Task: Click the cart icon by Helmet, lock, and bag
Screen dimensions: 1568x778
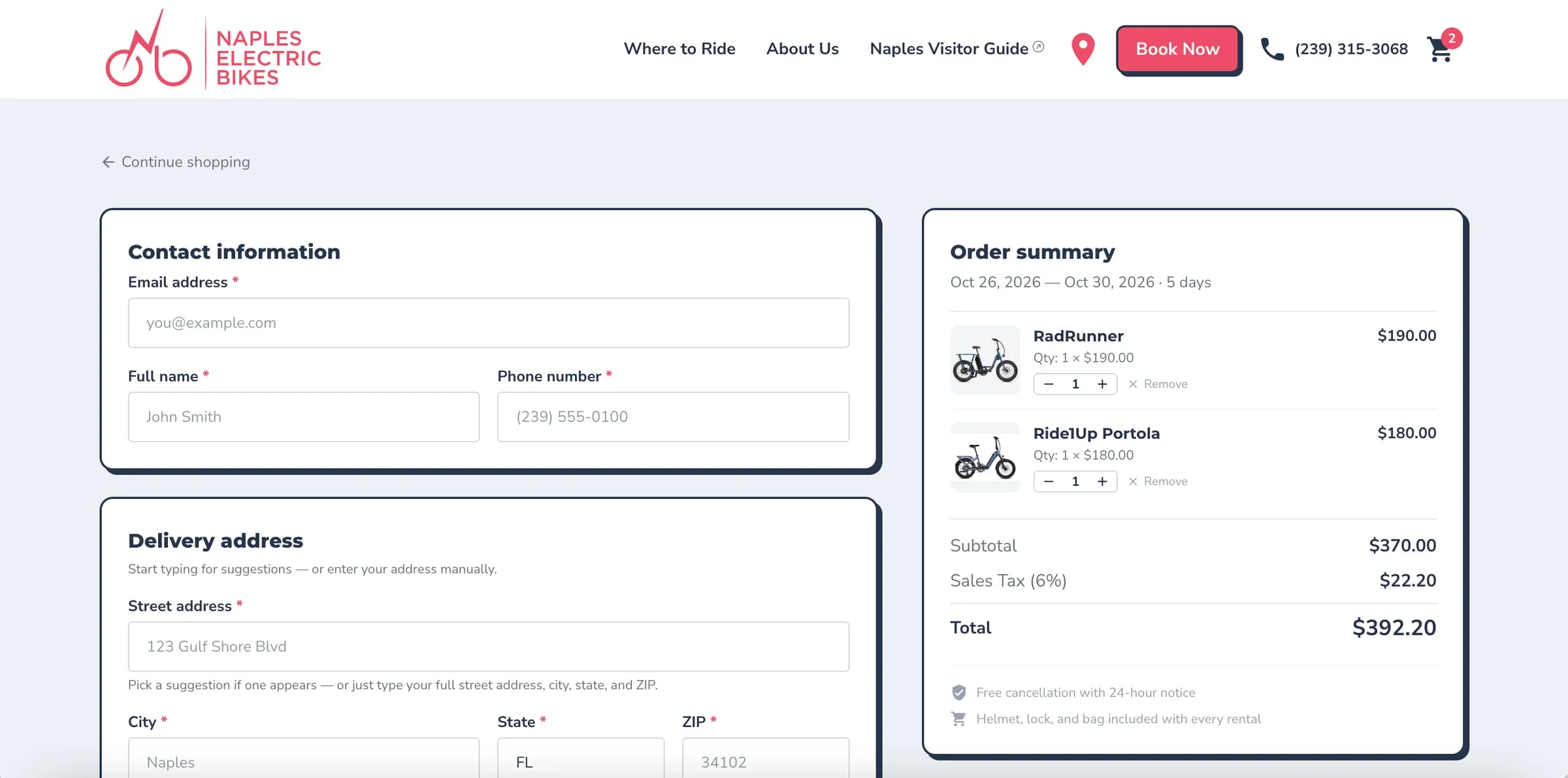Action: 958,719
